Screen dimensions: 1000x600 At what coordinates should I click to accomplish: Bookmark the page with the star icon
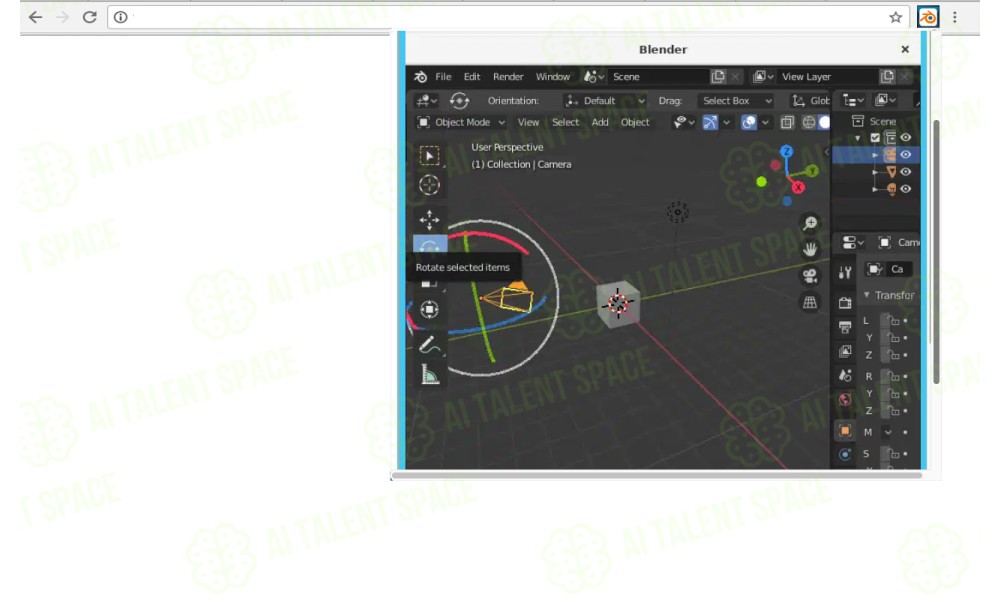point(895,17)
